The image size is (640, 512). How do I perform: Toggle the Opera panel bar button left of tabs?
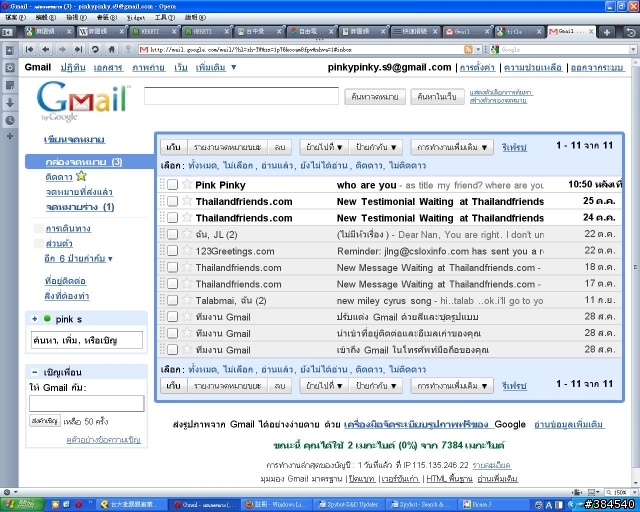pyautogui.click(x=7, y=32)
